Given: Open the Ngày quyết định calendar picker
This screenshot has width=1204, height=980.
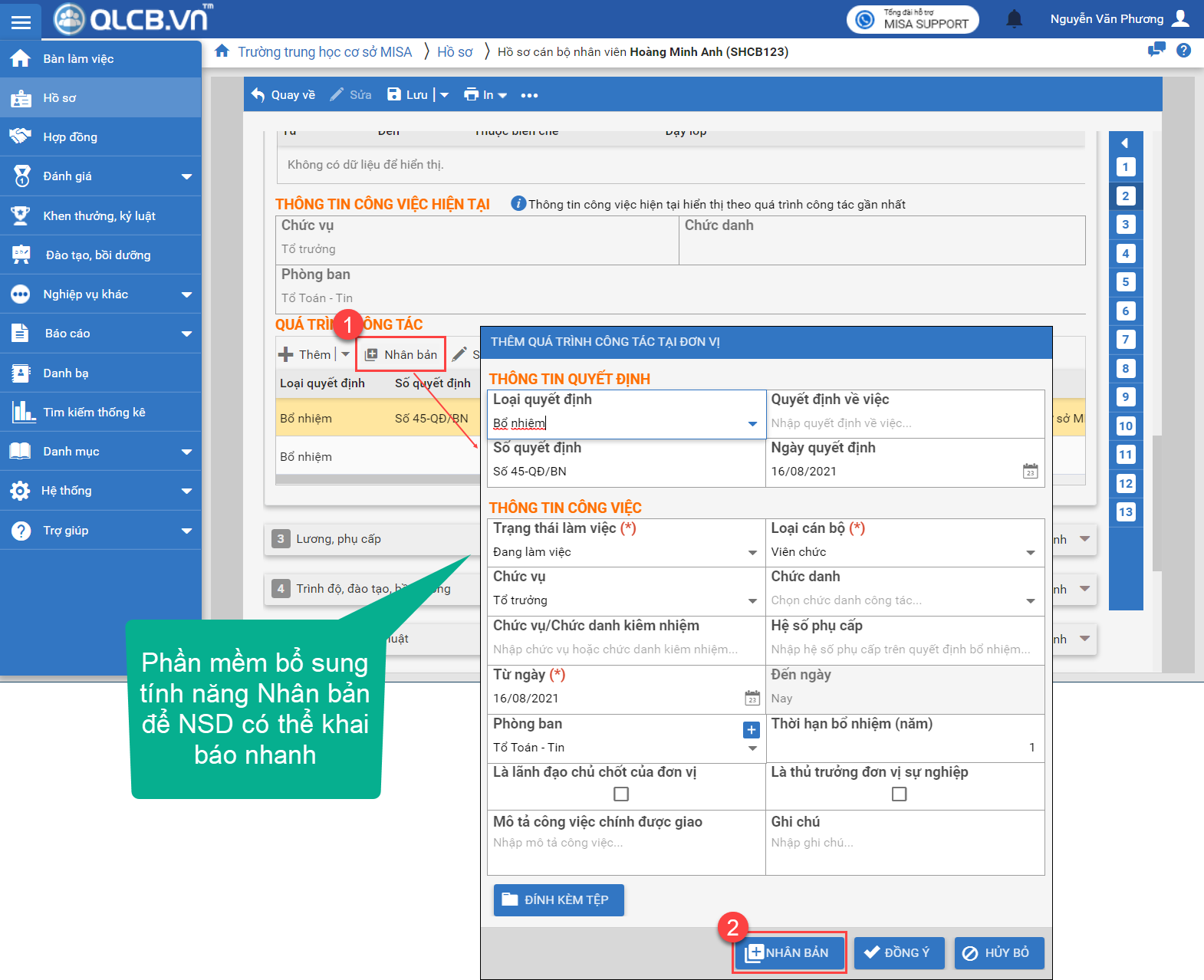Looking at the screenshot, I should point(1030,472).
